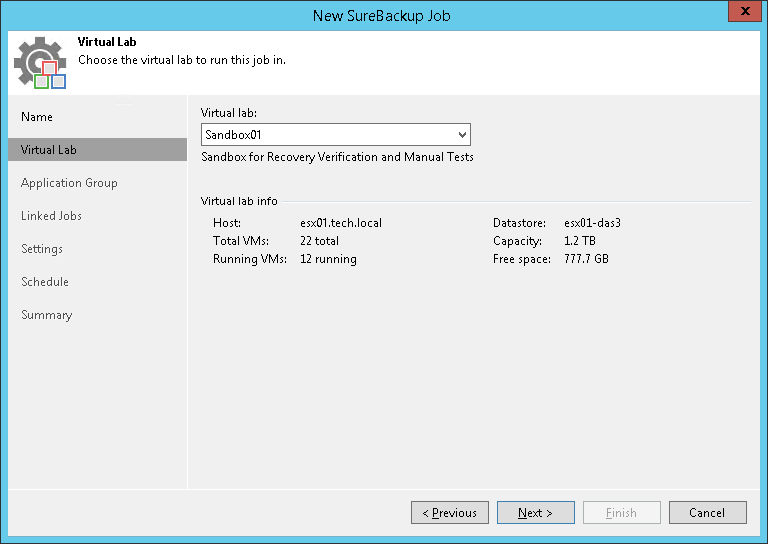Open the Application Group step
The height and width of the screenshot is (544, 768).
(x=69, y=183)
